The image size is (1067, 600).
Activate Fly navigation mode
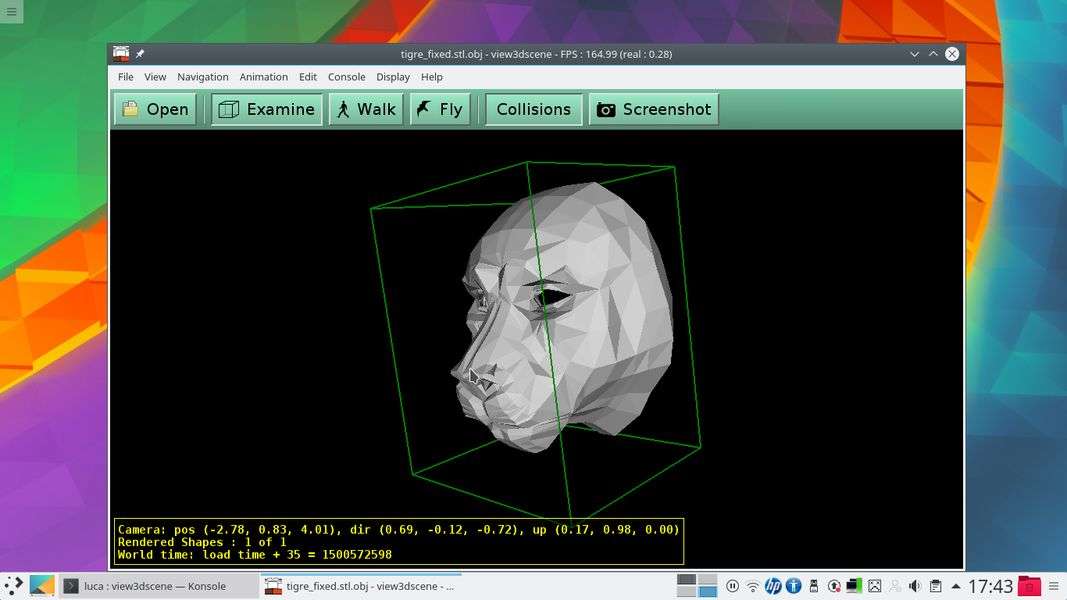tap(440, 109)
